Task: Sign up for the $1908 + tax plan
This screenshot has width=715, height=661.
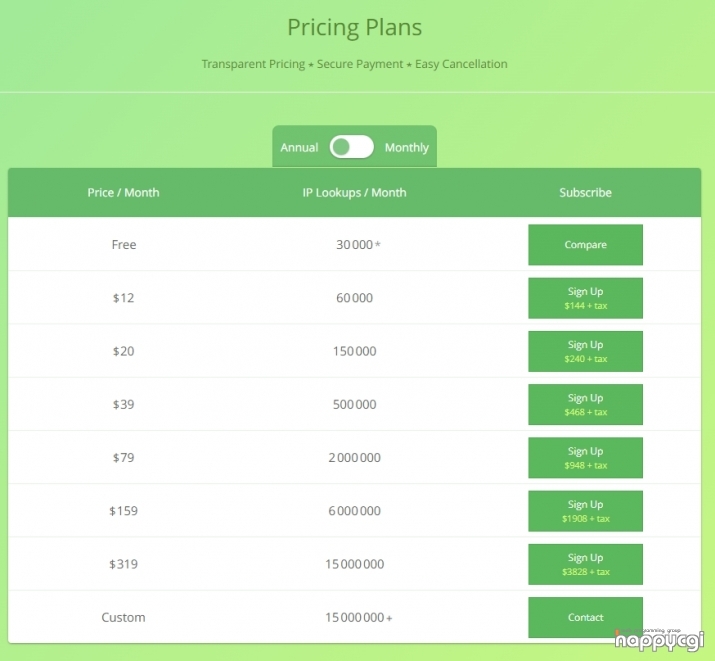Action: pos(585,511)
